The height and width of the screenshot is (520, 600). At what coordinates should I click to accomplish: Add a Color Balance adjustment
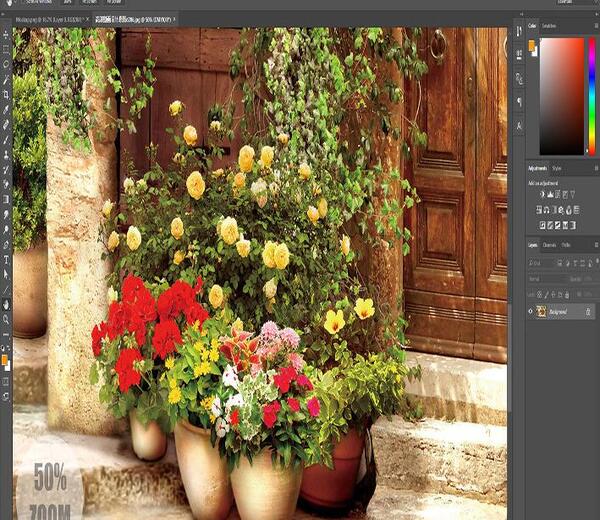[546, 210]
